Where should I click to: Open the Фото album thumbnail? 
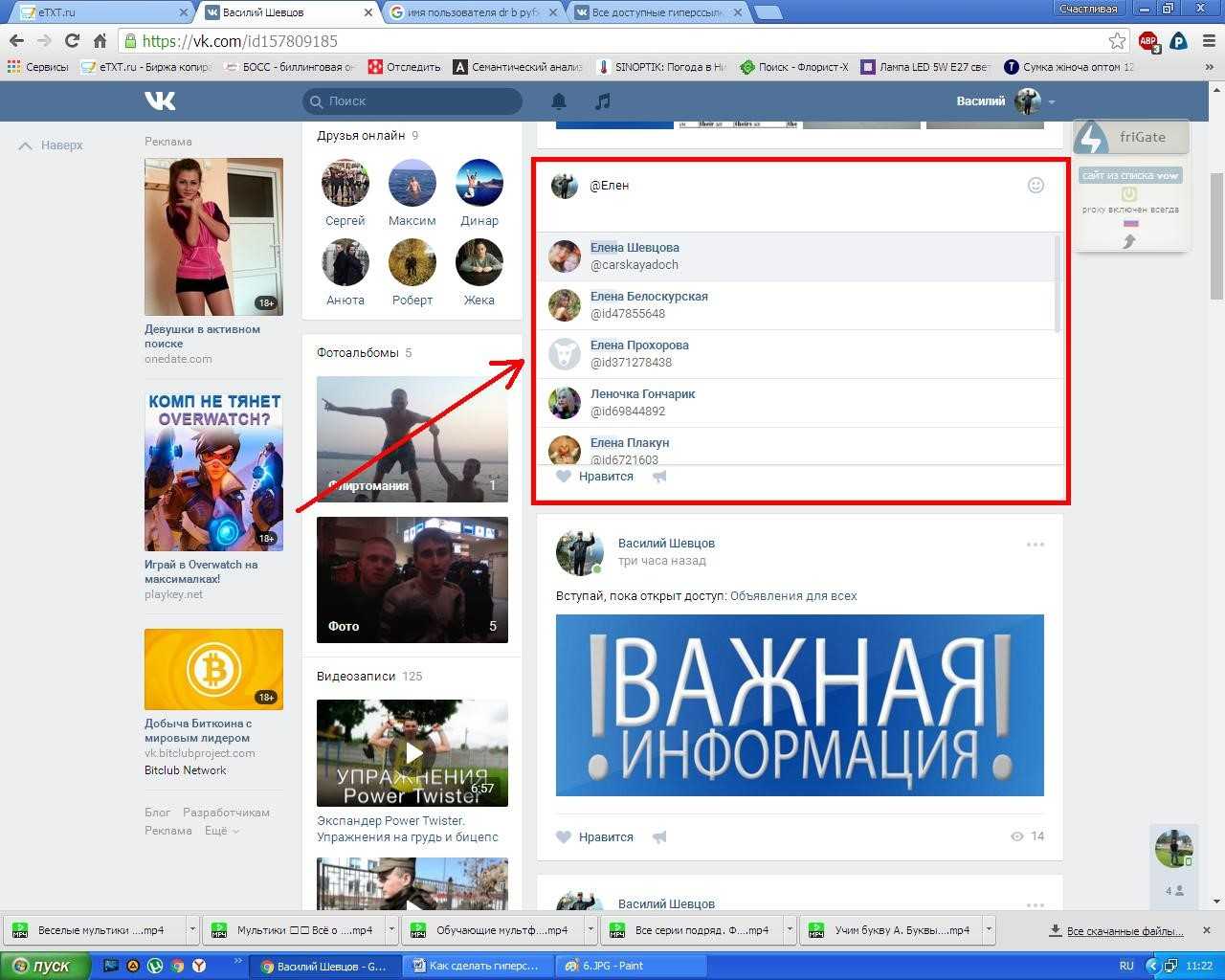coord(412,580)
